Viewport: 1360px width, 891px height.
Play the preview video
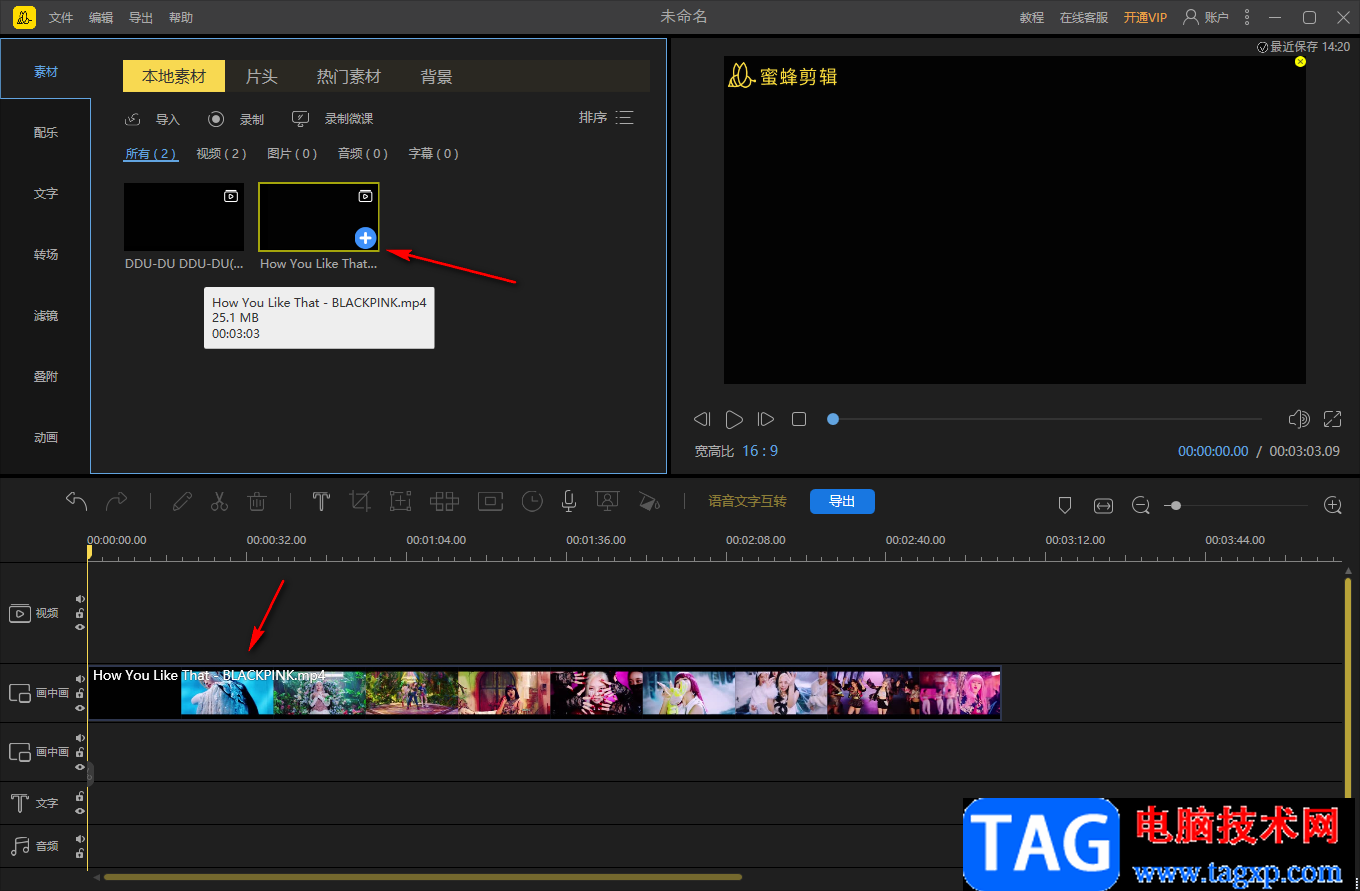click(734, 419)
